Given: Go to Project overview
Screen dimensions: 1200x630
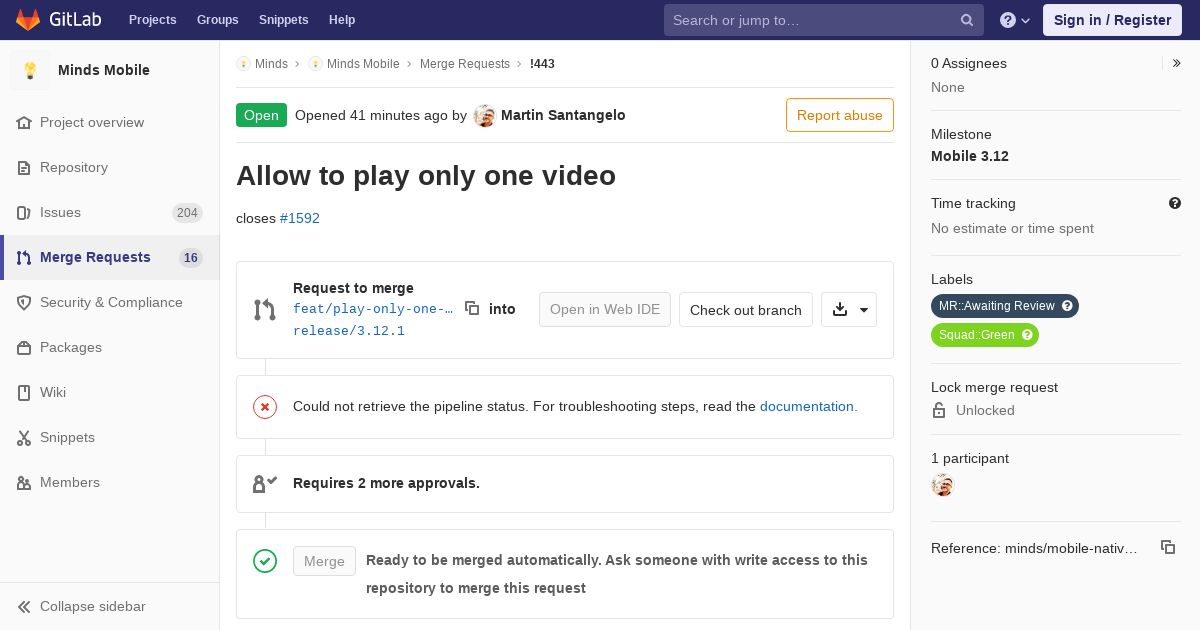Looking at the screenshot, I should tap(92, 123).
